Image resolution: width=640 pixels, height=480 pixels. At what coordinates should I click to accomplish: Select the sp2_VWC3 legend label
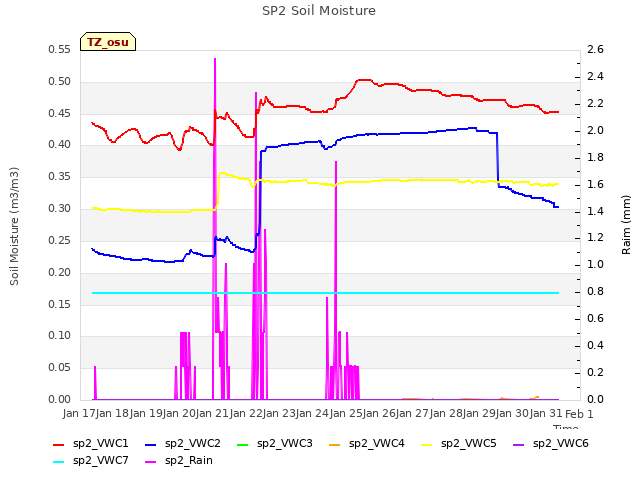point(284,444)
